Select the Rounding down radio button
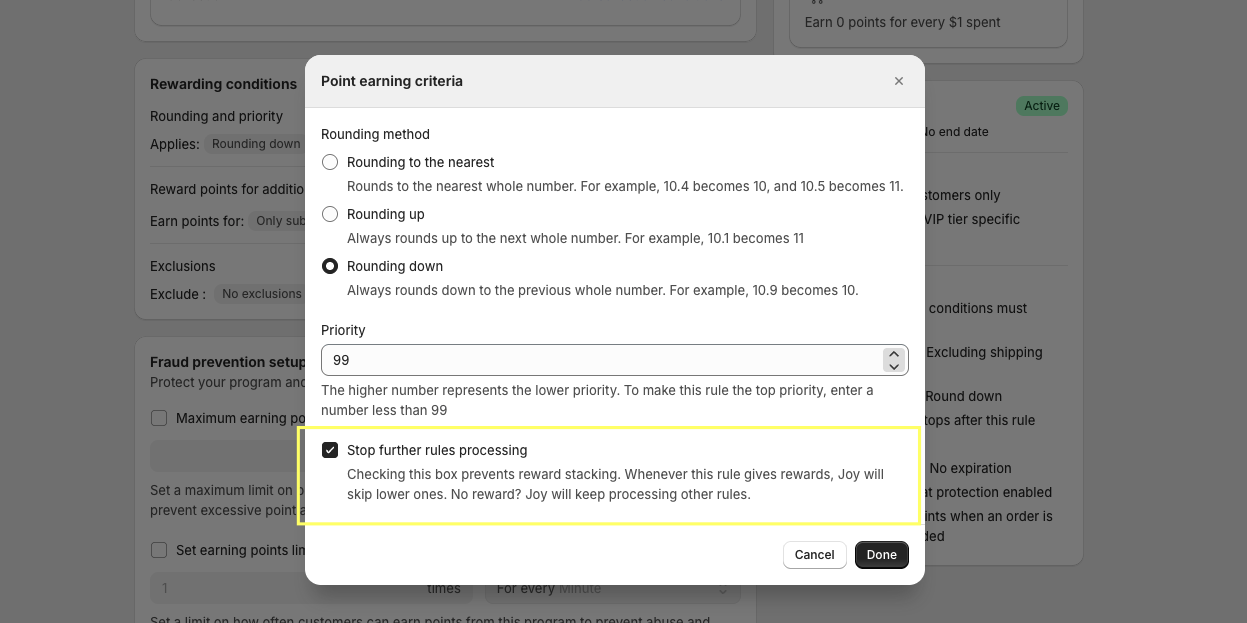 click(330, 266)
